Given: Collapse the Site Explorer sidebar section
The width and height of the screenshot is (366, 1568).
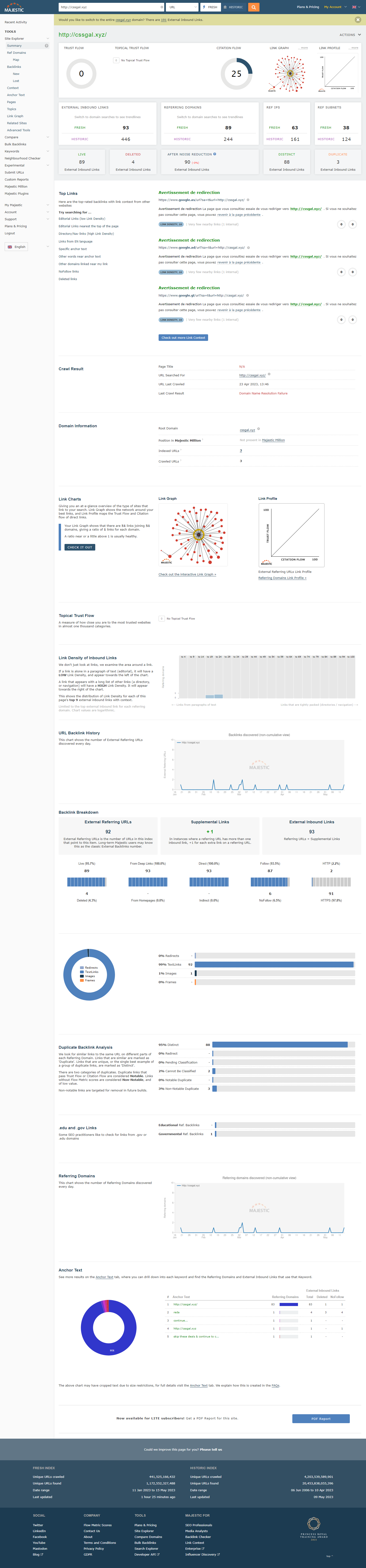Looking at the screenshot, I should point(47,38).
